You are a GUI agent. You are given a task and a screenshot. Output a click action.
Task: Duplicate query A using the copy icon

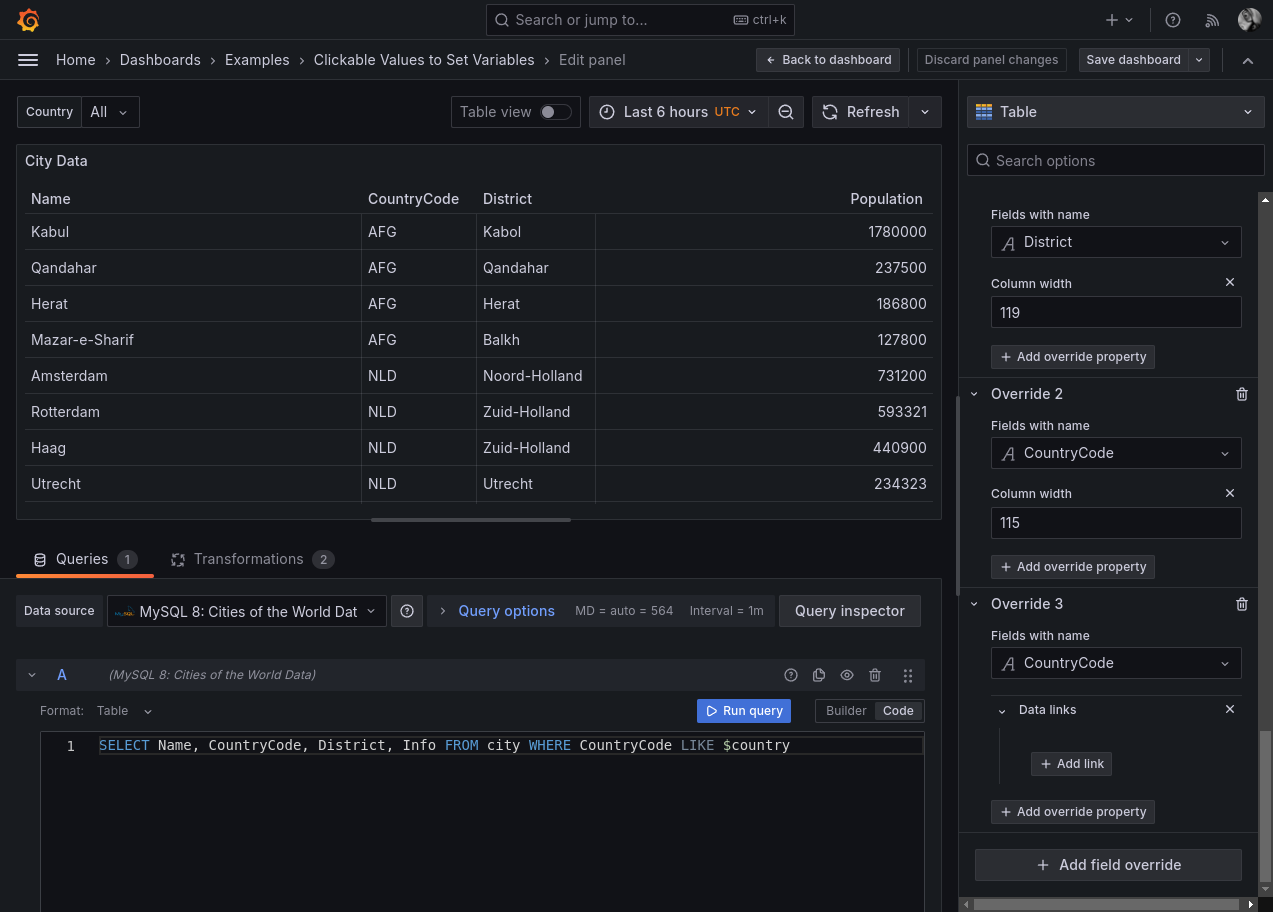819,675
